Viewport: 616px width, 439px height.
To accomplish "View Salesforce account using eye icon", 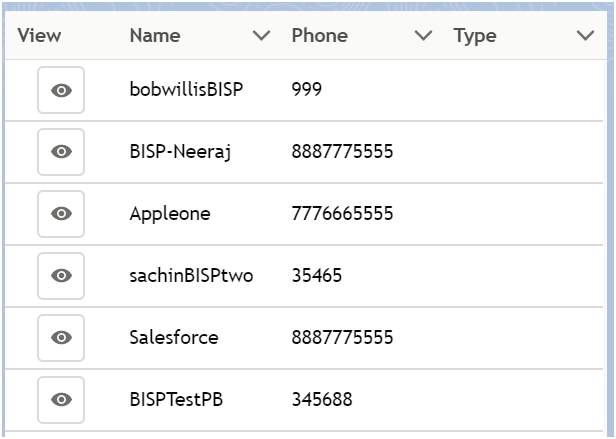I will click(x=61, y=338).
